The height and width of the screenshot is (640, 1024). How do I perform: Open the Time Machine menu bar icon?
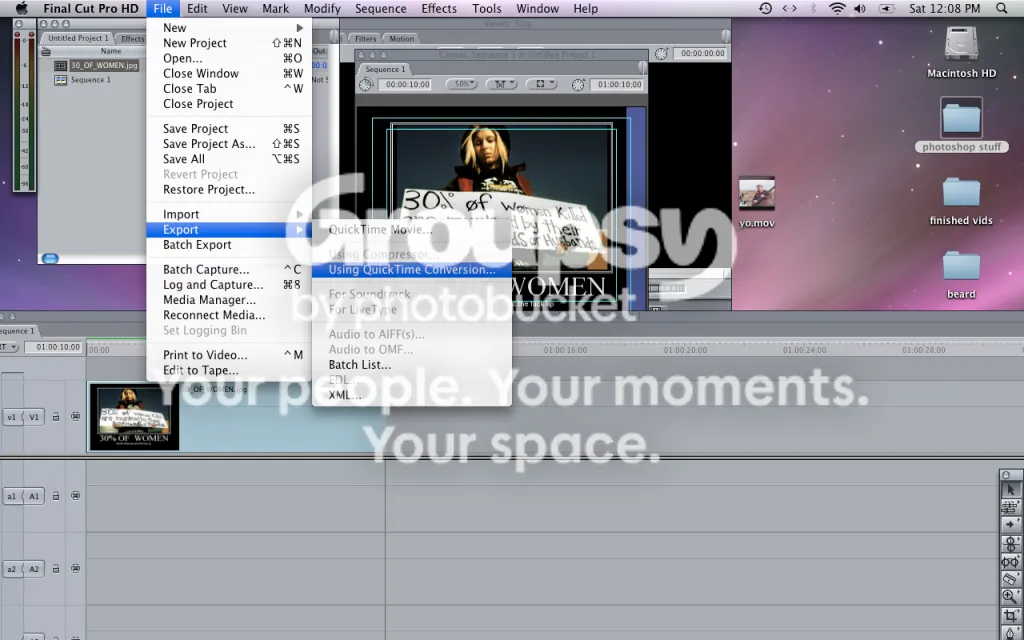765,8
